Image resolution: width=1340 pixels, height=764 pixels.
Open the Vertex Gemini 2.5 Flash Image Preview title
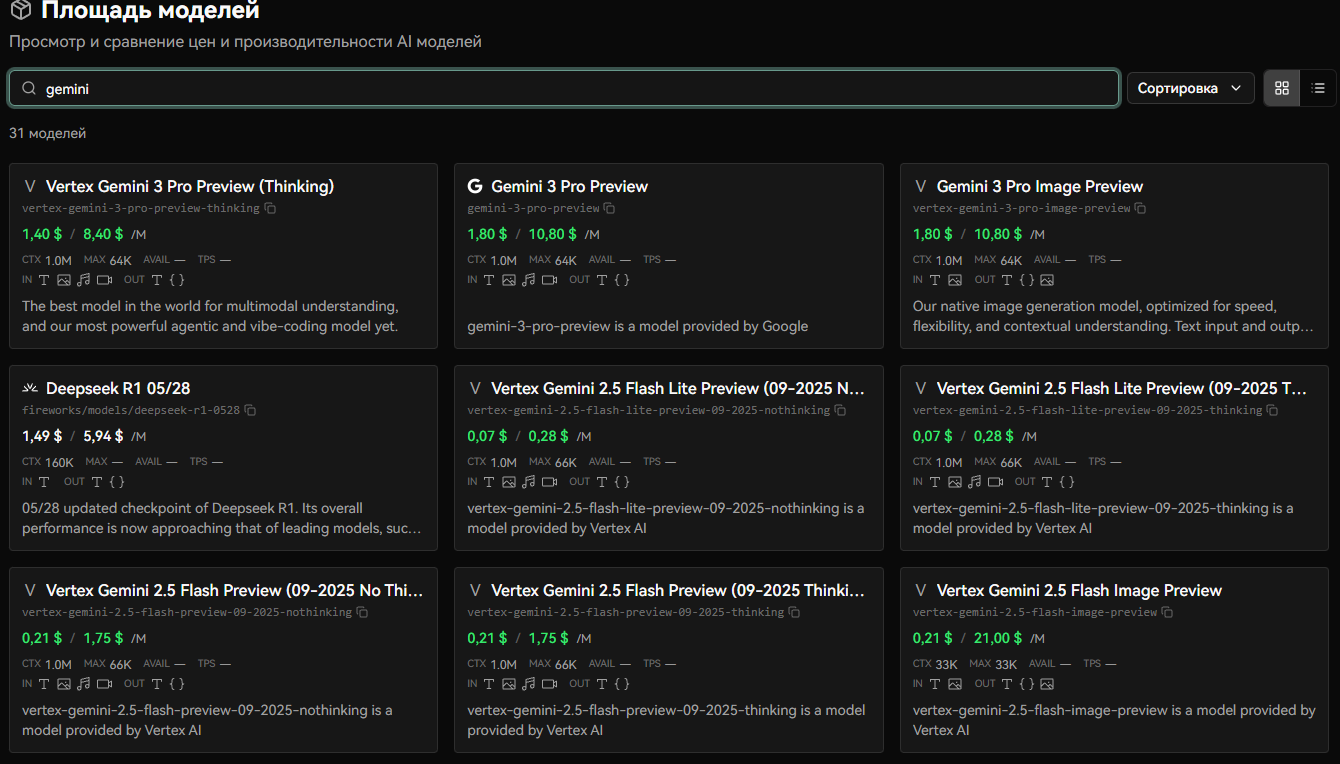[x=1079, y=590]
